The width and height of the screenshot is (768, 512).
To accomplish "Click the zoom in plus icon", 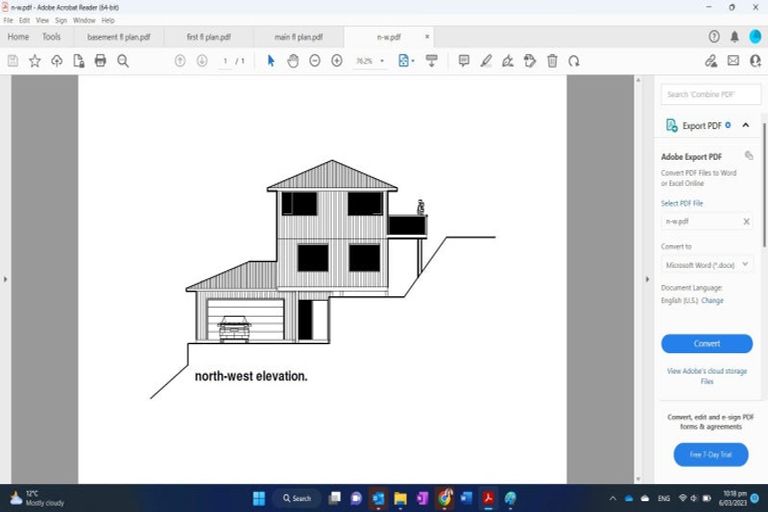I will coord(337,61).
